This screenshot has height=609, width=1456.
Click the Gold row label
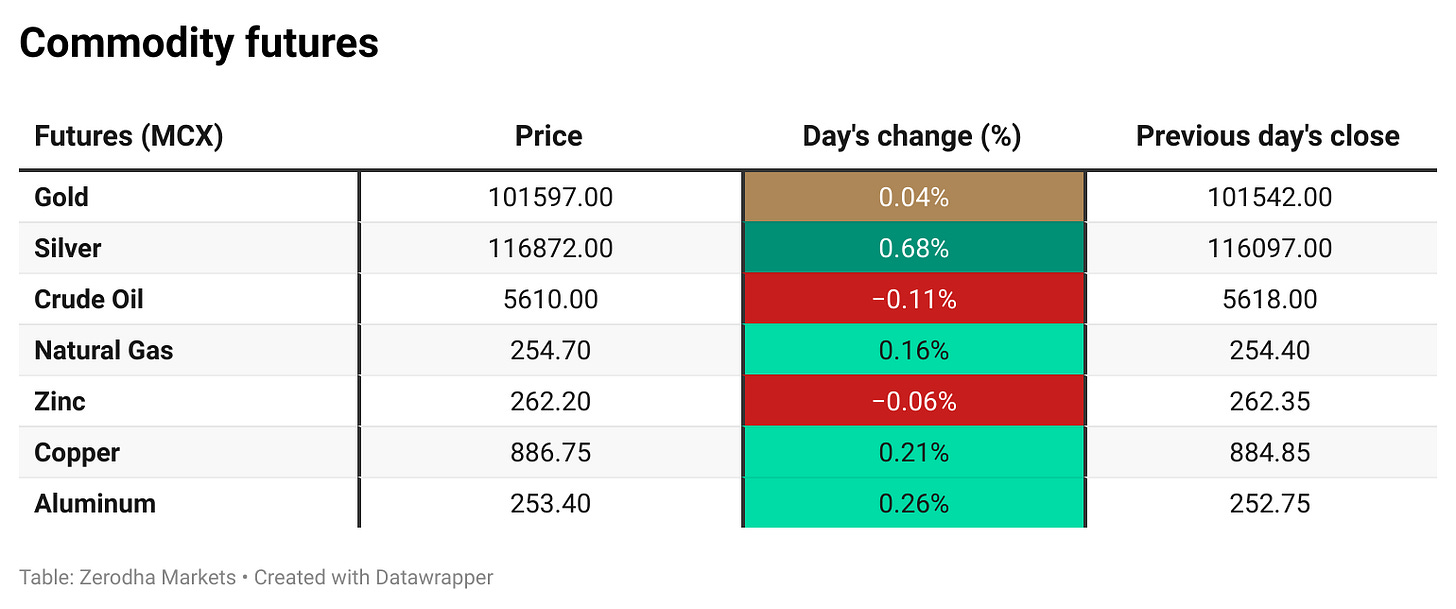[61, 197]
